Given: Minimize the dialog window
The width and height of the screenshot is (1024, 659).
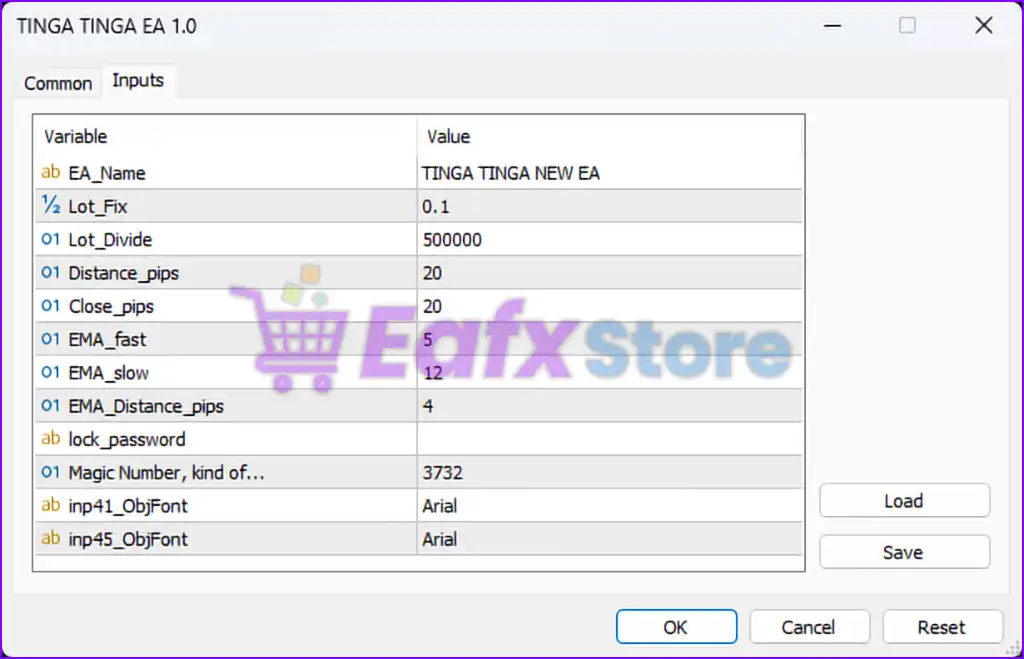Looking at the screenshot, I should click(832, 25).
